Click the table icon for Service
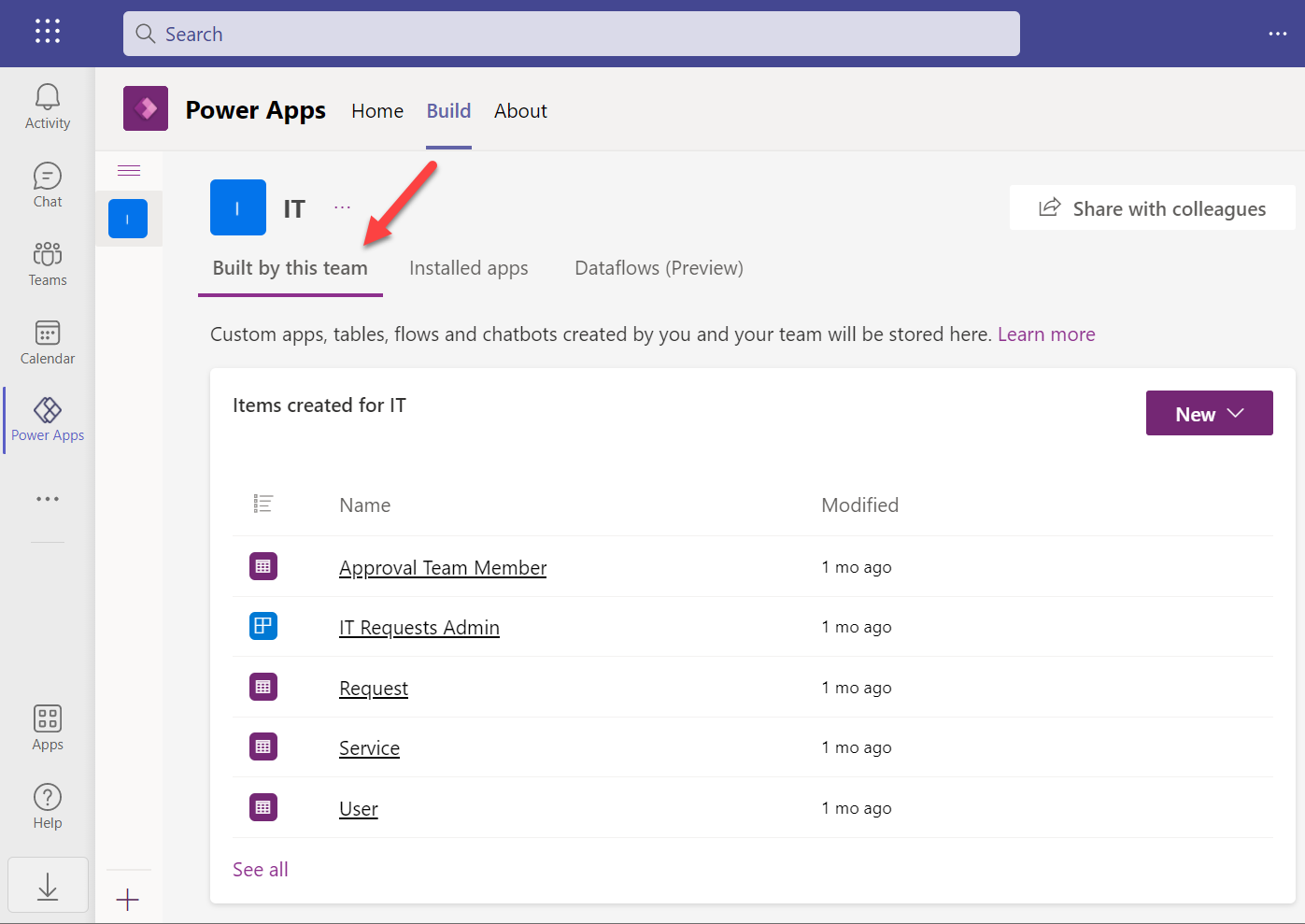This screenshot has width=1305, height=924. click(263, 746)
